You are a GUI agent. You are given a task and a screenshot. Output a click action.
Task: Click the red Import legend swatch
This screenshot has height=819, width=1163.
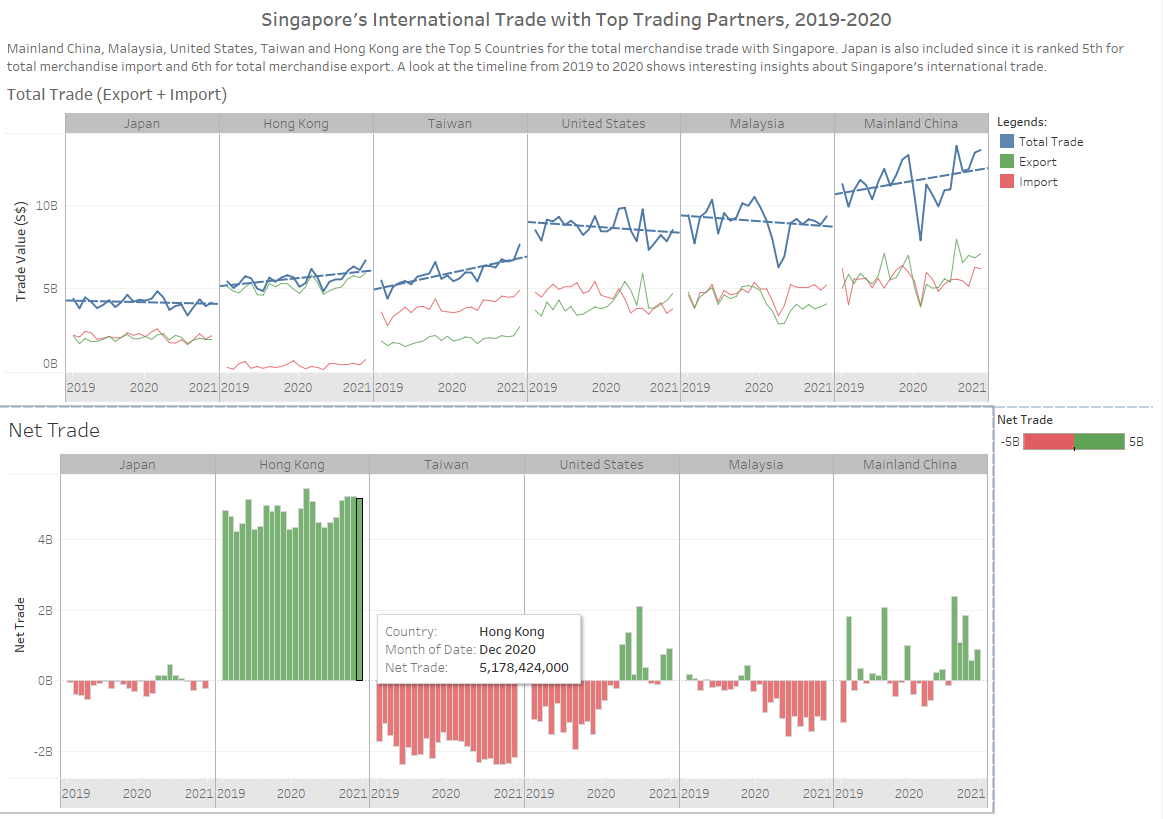tap(1006, 182)
